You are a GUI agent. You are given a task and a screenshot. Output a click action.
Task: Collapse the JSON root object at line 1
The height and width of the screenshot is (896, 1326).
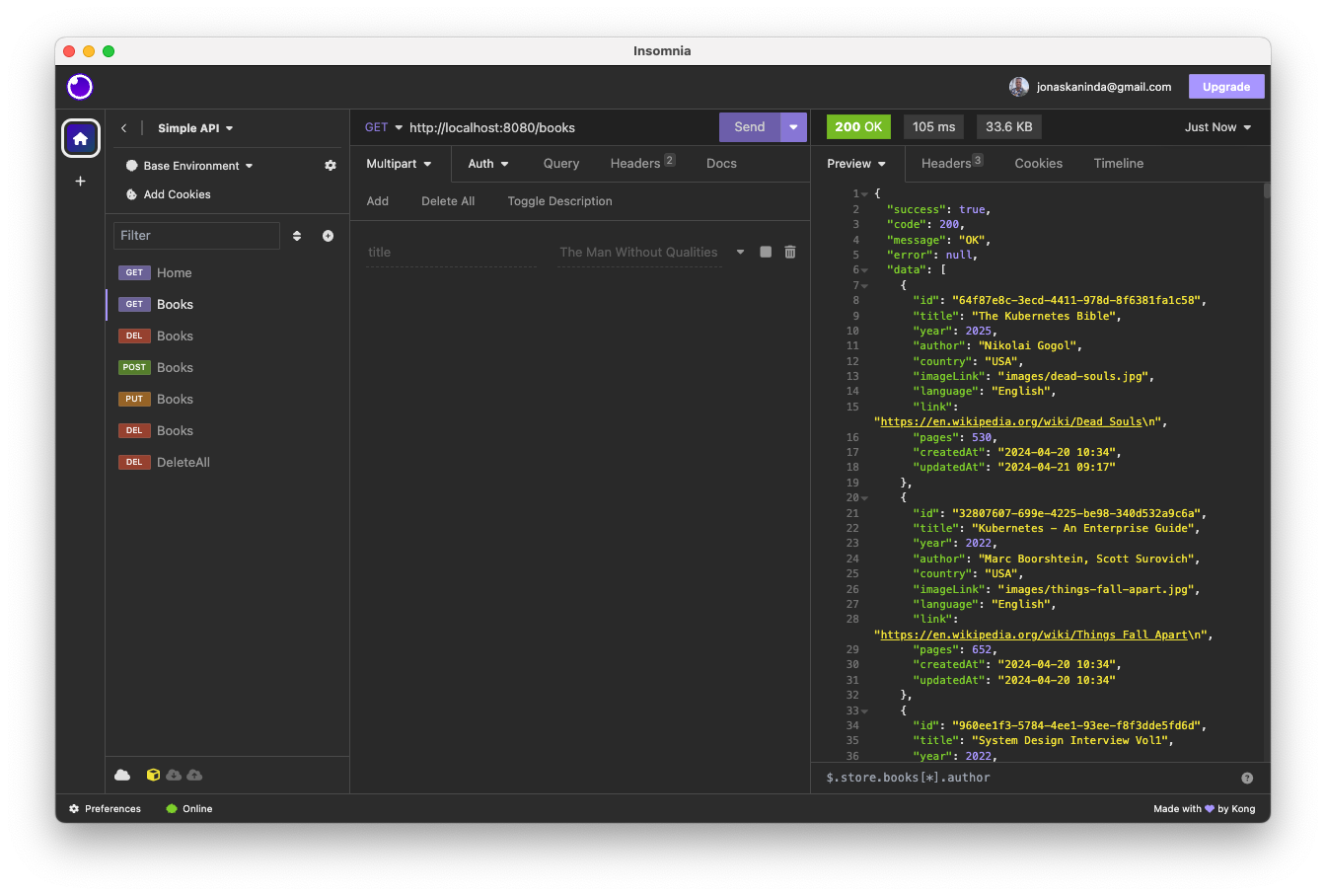(x=864, y=194)
